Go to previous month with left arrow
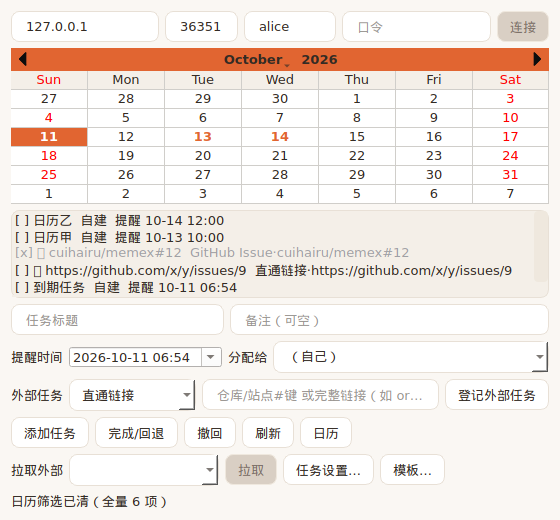The width and height of the screenshot is (560, 520). pyautogui.click(x=23, y=59)
